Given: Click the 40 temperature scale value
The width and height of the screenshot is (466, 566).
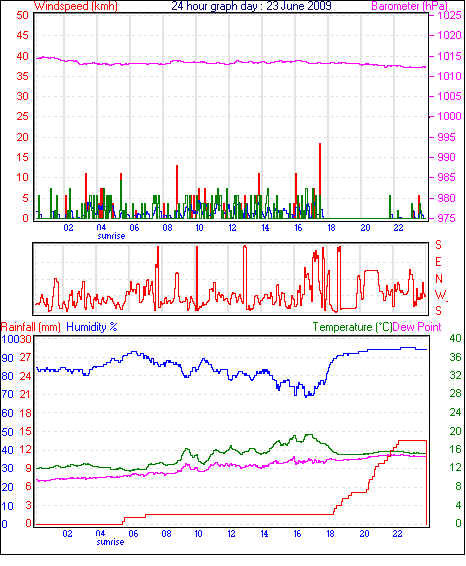Looking at the screenshot, I should 455,338.
